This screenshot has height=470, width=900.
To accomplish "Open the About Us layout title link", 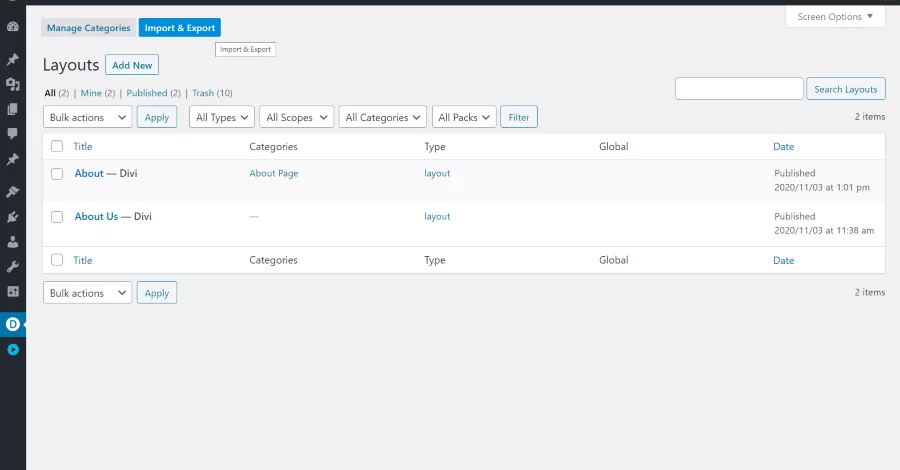I will (96, 216).
